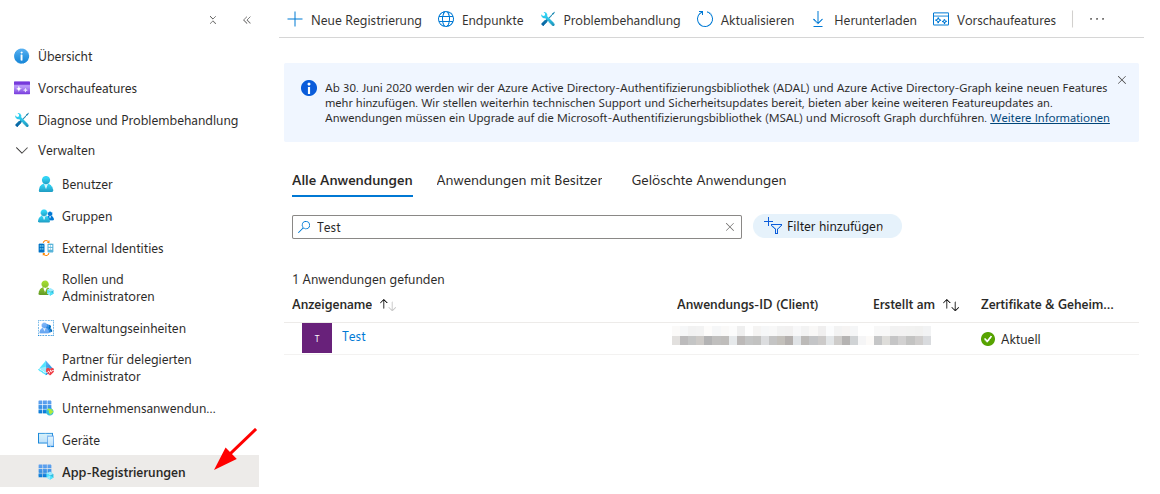
Task: Click into the application search field
Action: click(510, 227)
